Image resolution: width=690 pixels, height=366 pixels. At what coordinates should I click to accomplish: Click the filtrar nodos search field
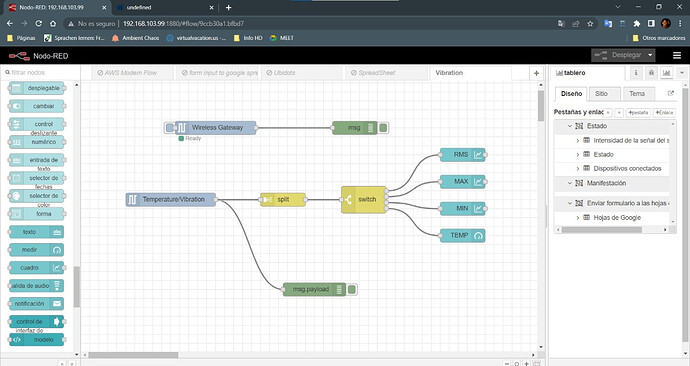(x=40, y=73)
